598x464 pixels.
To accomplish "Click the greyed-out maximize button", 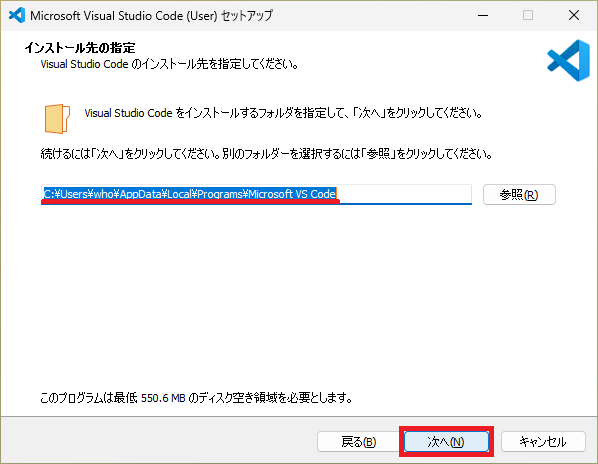I will (x=528, y=15).
